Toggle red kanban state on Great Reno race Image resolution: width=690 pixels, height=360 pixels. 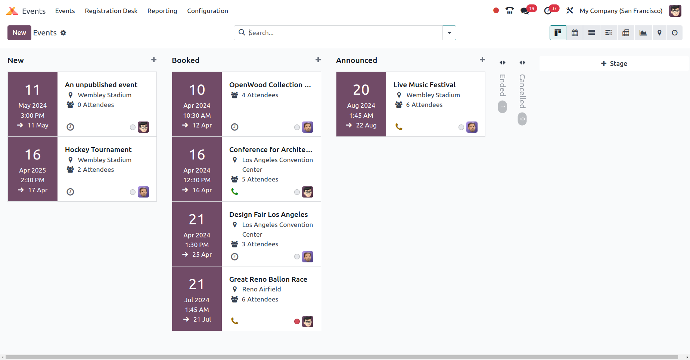pyautogui.click(x=297, y=322)
